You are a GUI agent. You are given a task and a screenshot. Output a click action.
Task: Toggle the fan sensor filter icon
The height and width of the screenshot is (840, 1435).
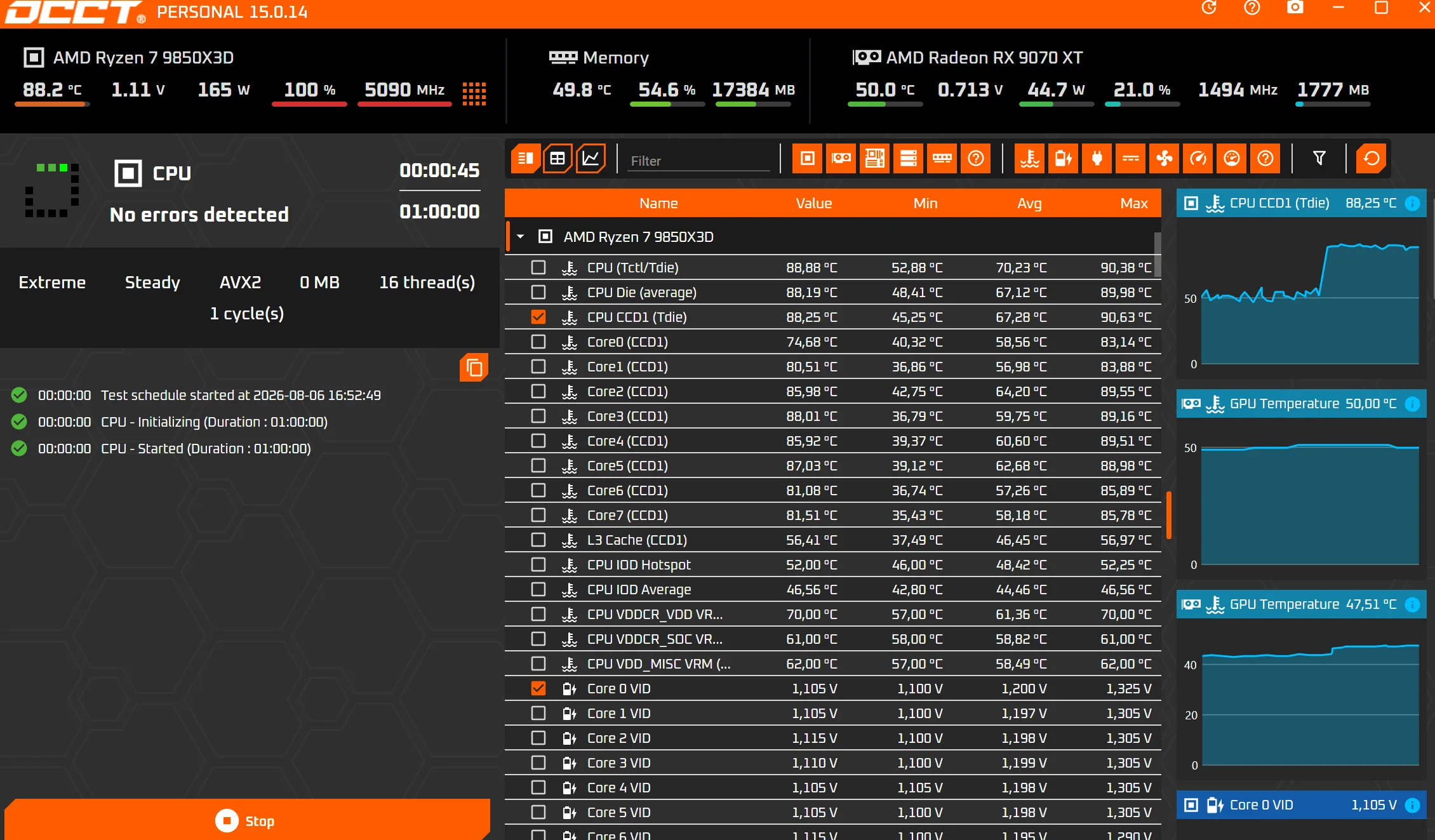pyautogui.click(x=1165, y=159)
